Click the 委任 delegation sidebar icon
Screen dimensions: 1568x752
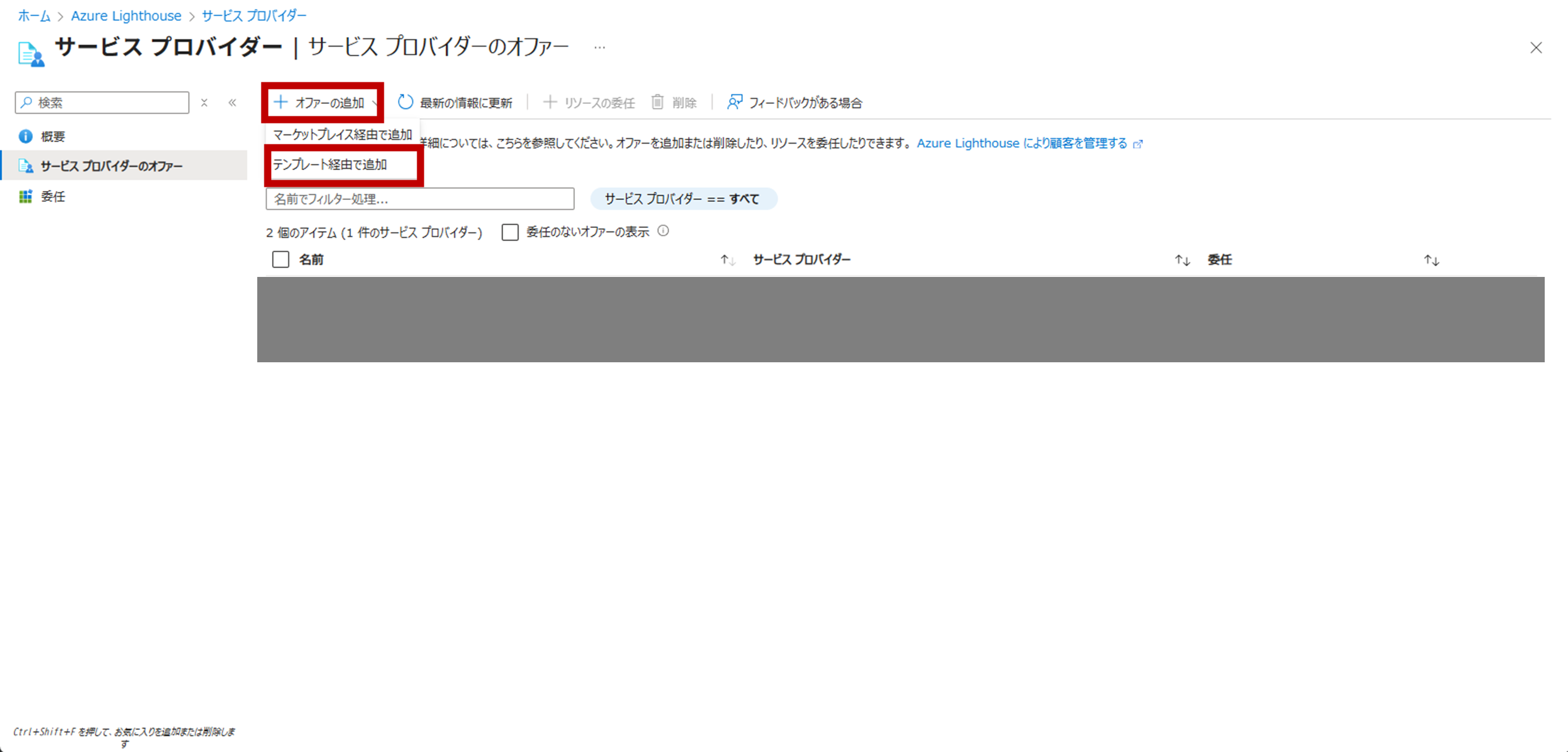25,196
